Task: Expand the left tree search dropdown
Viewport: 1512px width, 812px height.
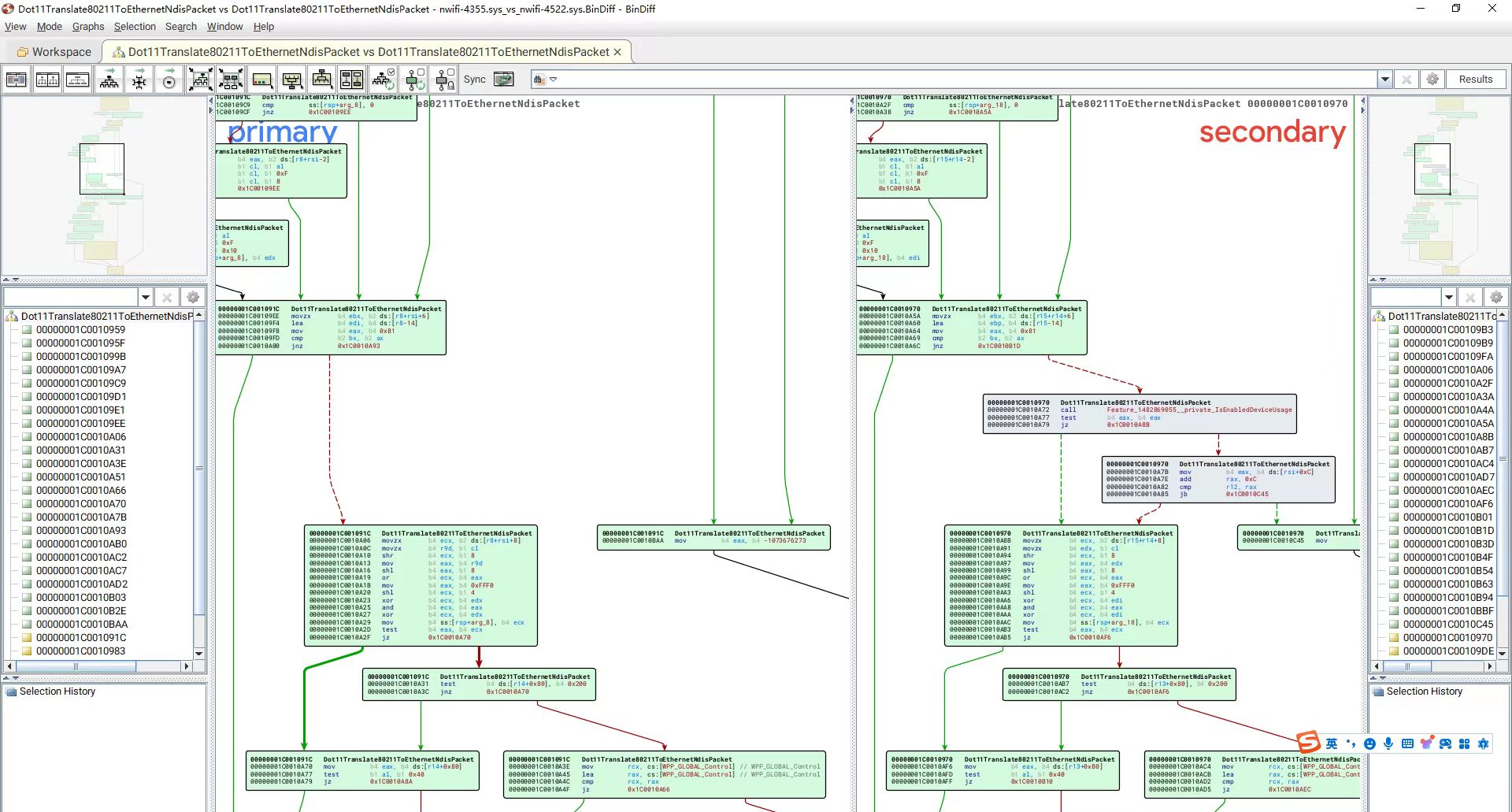Action: (x=145, y=297)
